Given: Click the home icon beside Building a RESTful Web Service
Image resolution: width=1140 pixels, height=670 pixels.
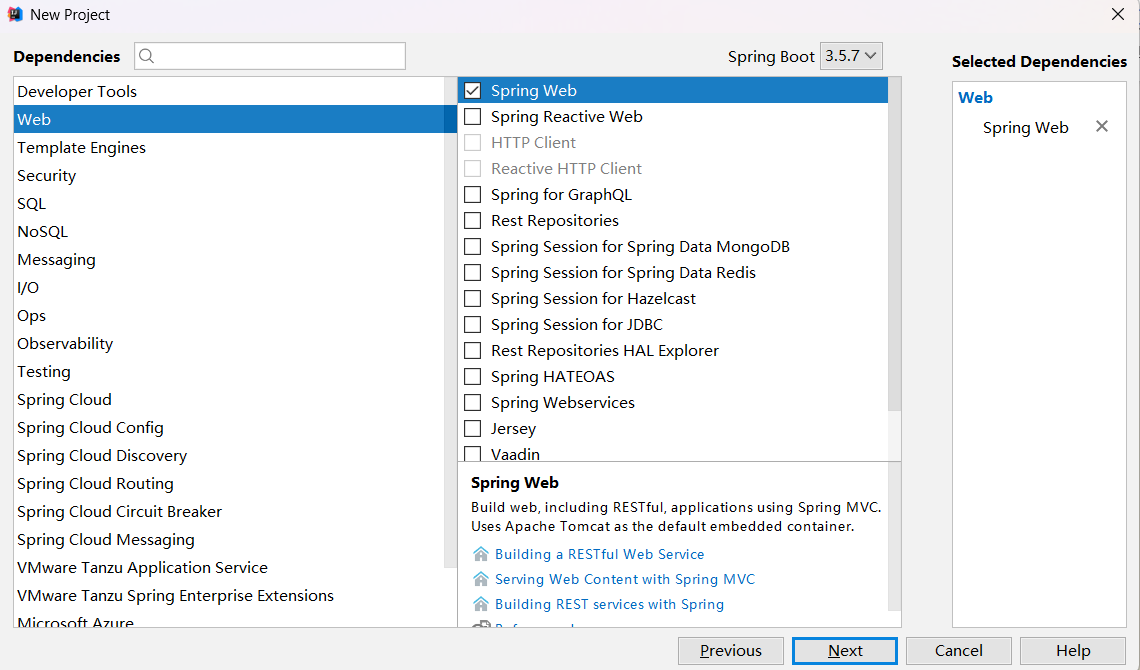Looking at the screenshot, I should pos(481,554).
